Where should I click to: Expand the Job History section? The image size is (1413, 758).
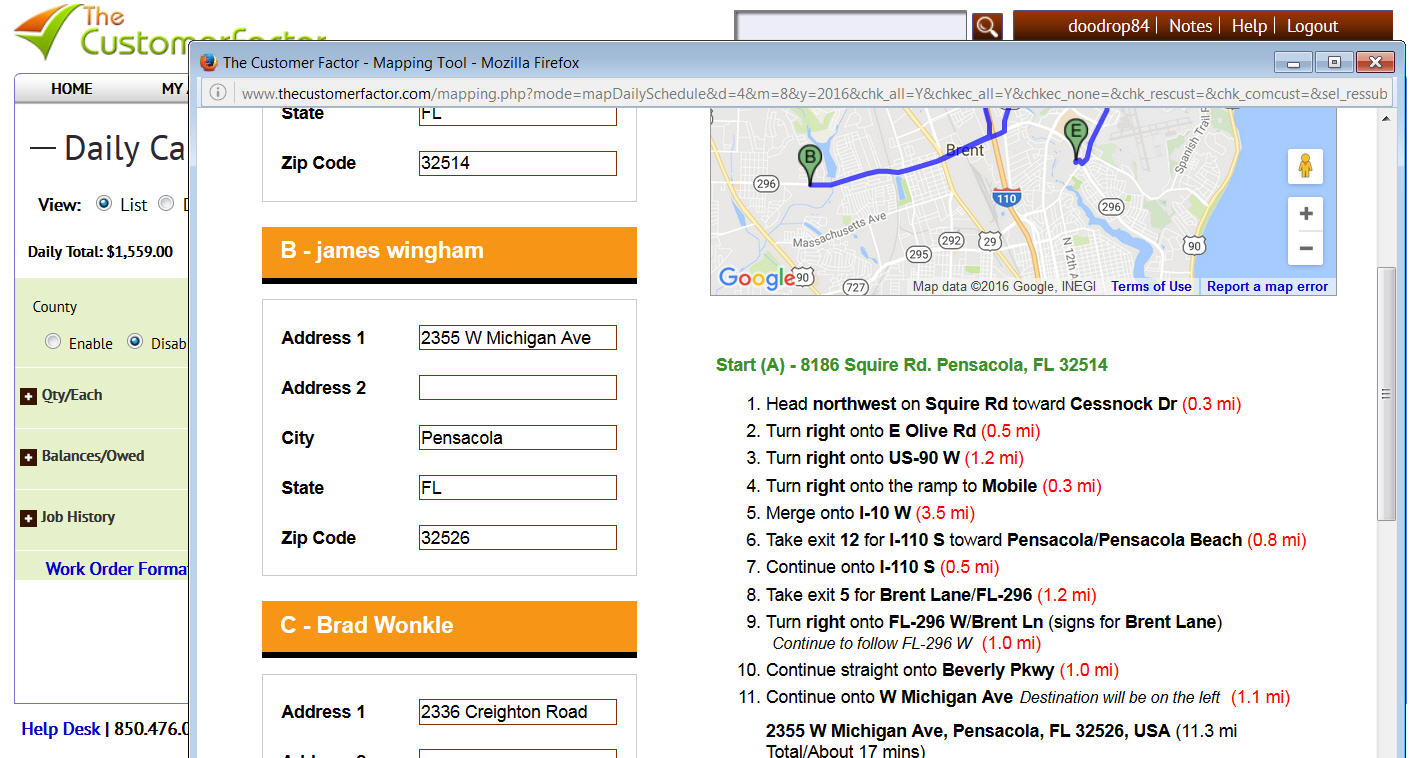(x=29, y=518)
